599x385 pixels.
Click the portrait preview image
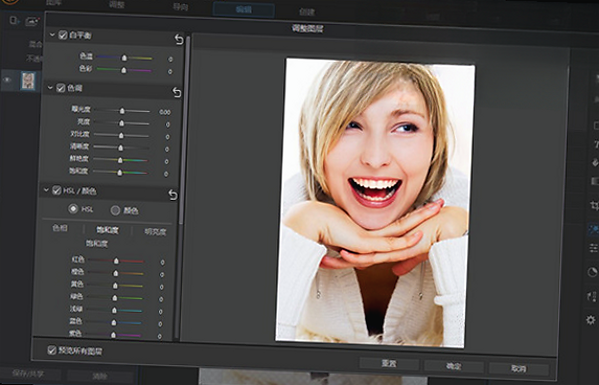376,202
